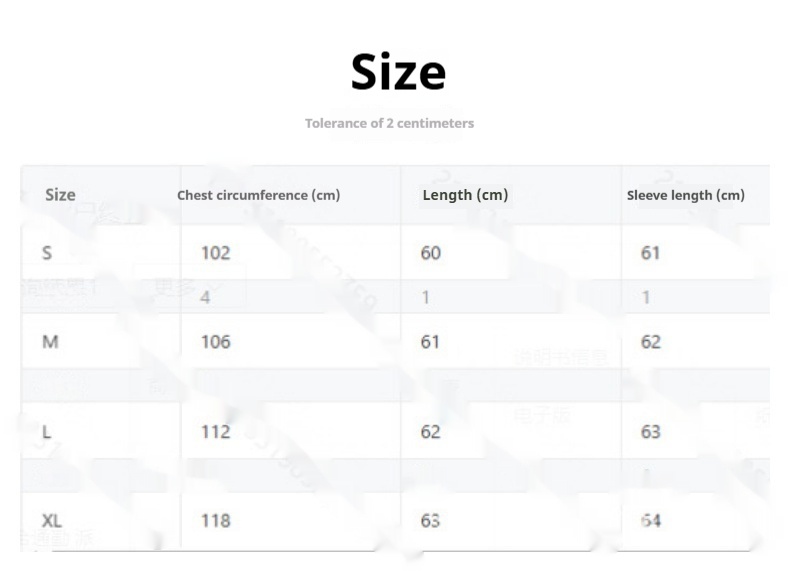Select the XL size row label
790x572 pixels.
point(52,520)
